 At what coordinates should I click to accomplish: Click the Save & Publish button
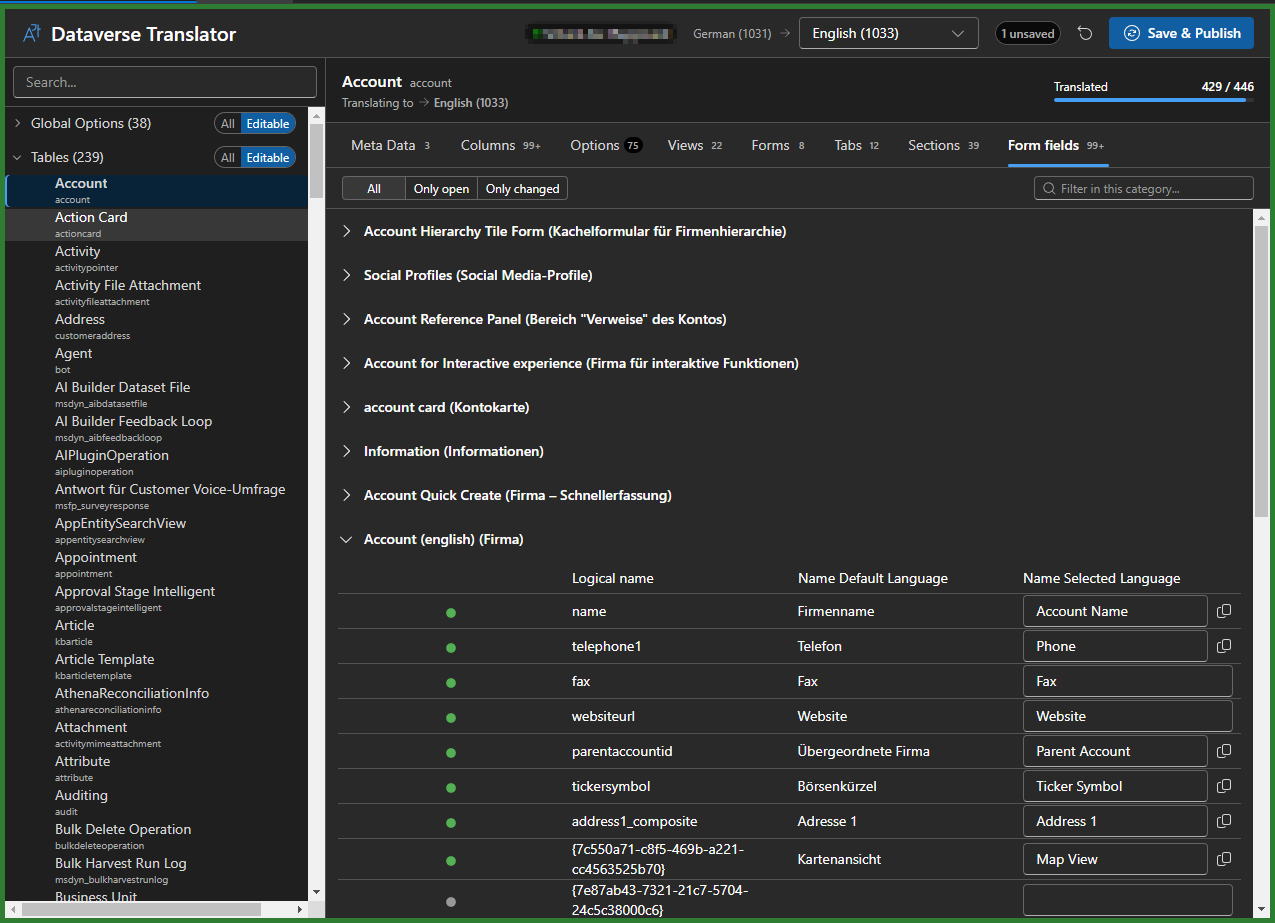[1181, 33]
